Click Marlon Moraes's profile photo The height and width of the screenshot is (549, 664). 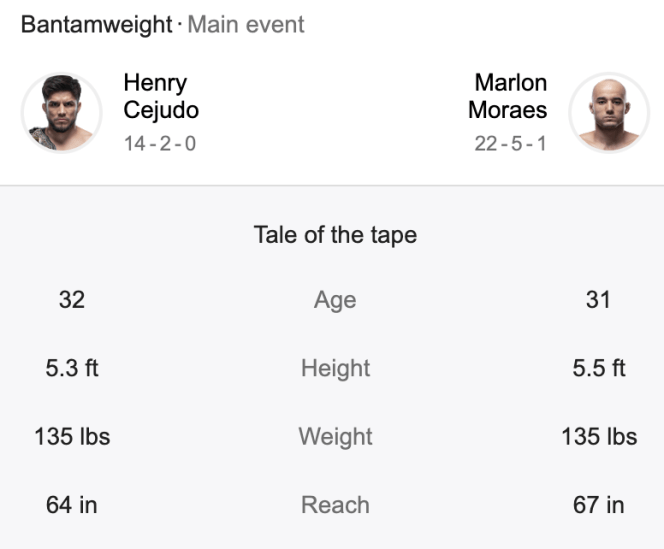pos(609,112)
